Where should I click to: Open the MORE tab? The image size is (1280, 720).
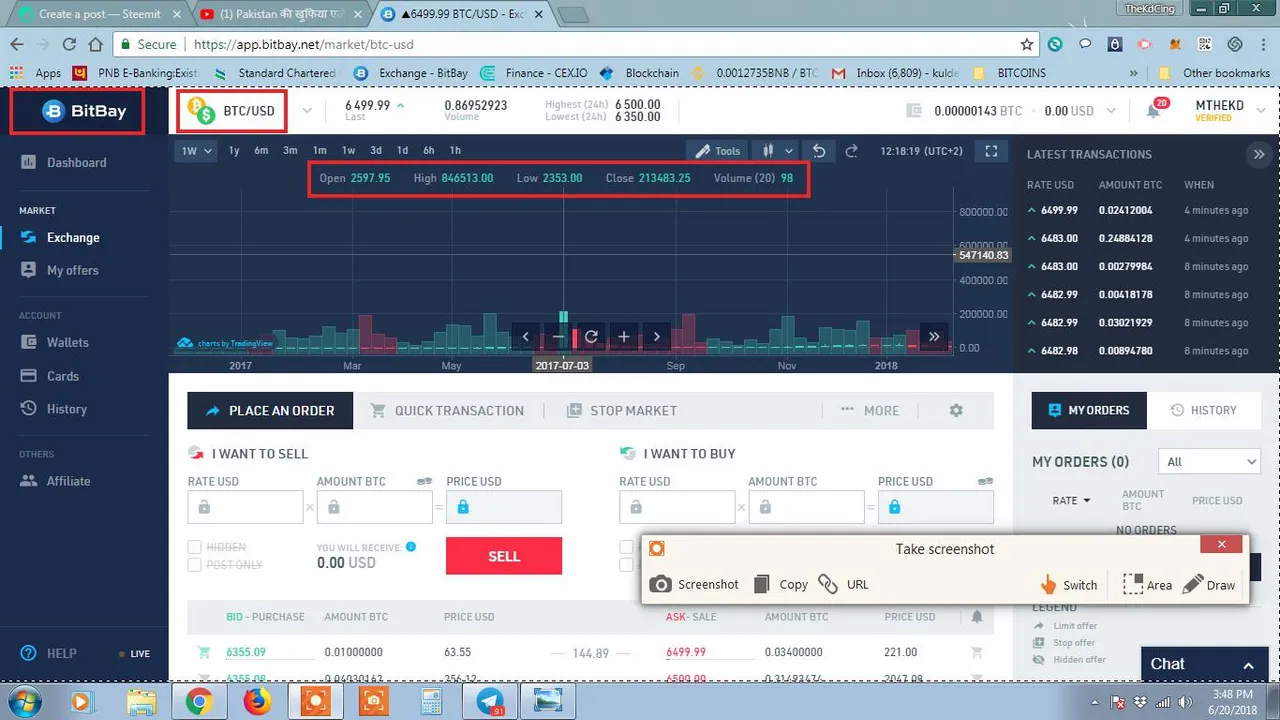point(870,411)
